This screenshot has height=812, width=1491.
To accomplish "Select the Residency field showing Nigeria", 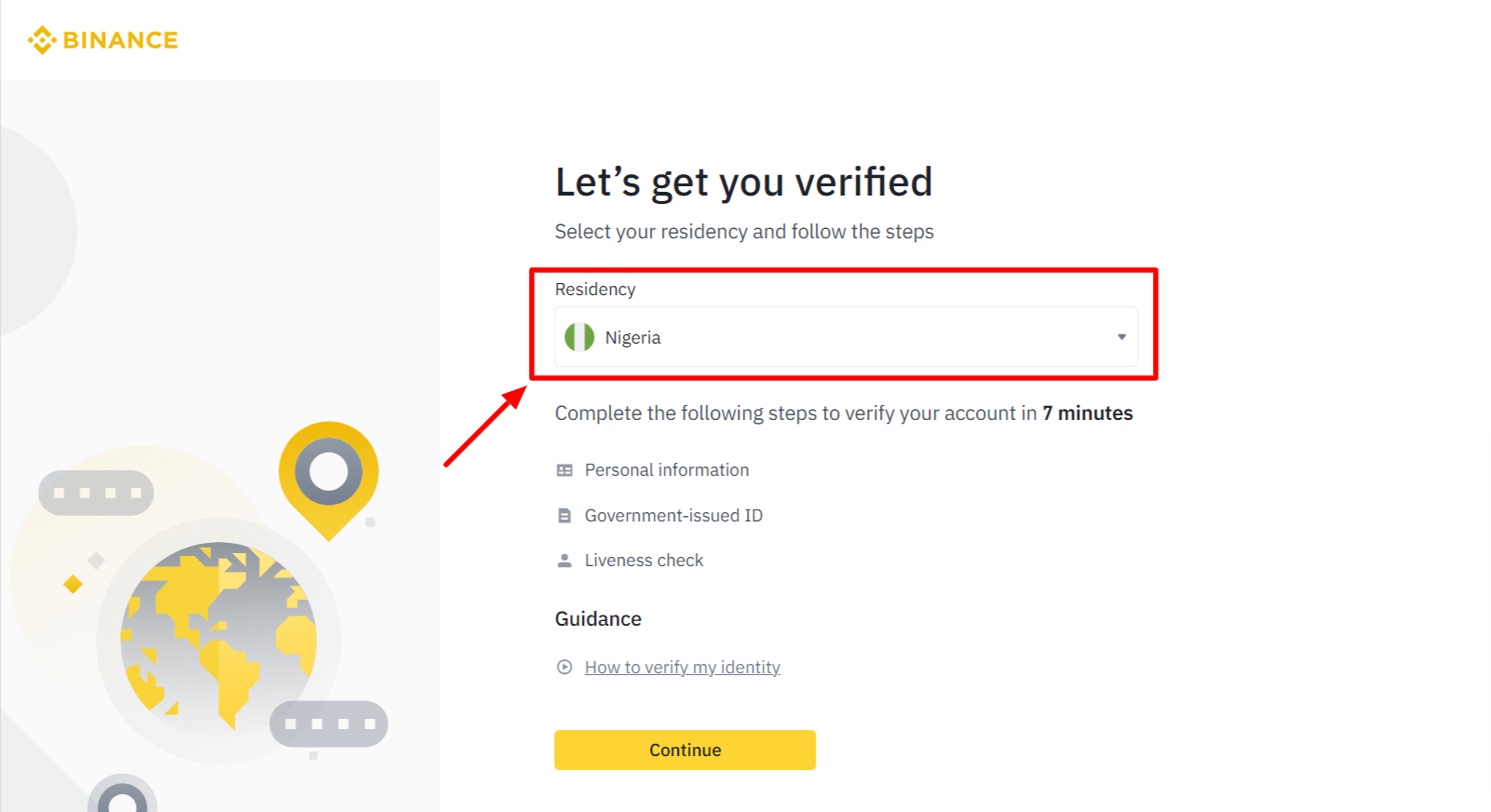I will point(846,337).
